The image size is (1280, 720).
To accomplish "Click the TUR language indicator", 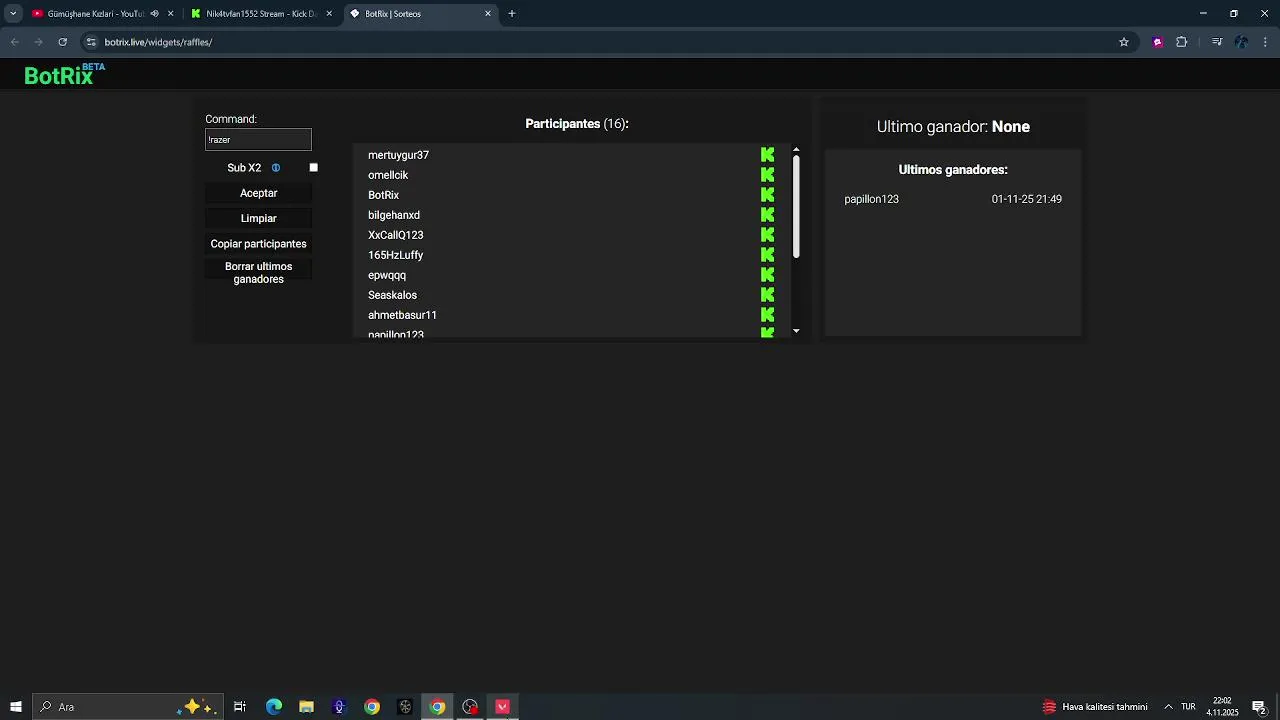I will [x=1188, y=707].
